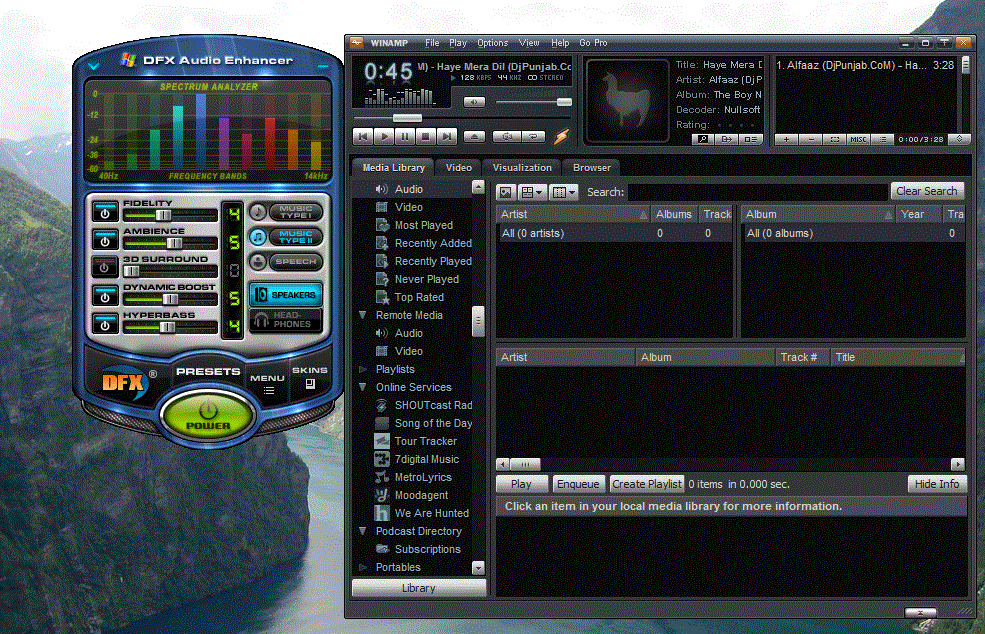Switch to the Video tab

coord(459,168)
